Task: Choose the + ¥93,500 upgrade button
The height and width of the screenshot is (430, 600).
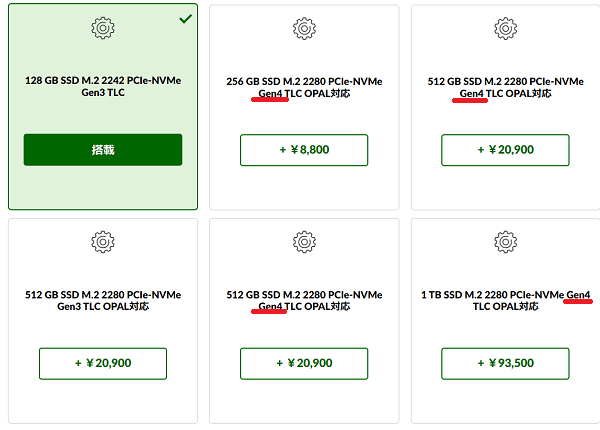Action: (505, 363)
